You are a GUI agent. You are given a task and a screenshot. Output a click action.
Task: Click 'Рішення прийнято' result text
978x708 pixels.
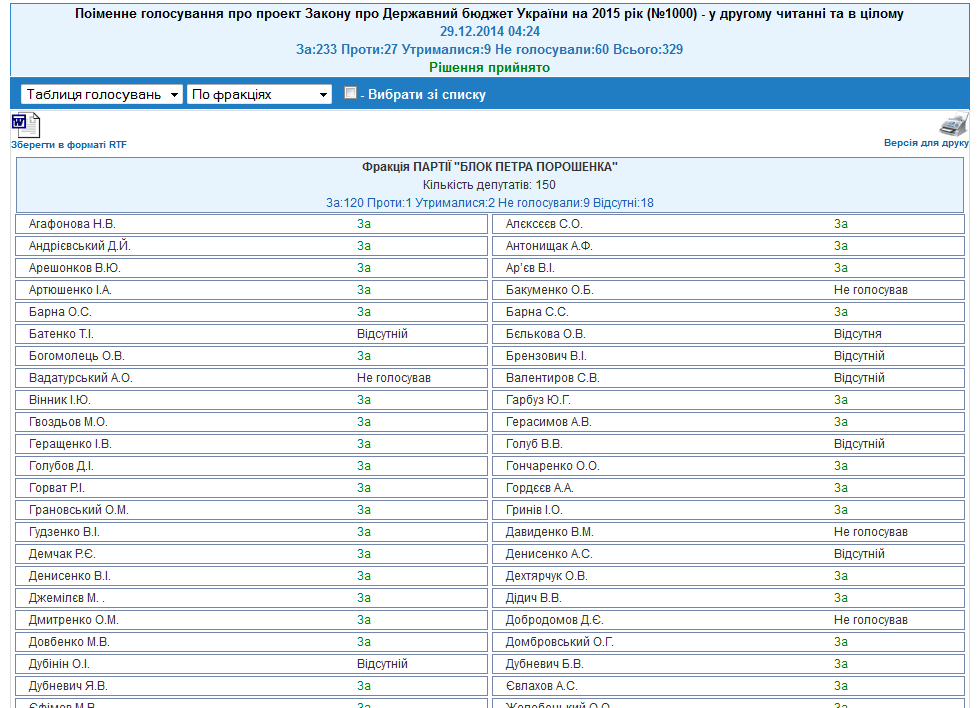click(489, 67)
